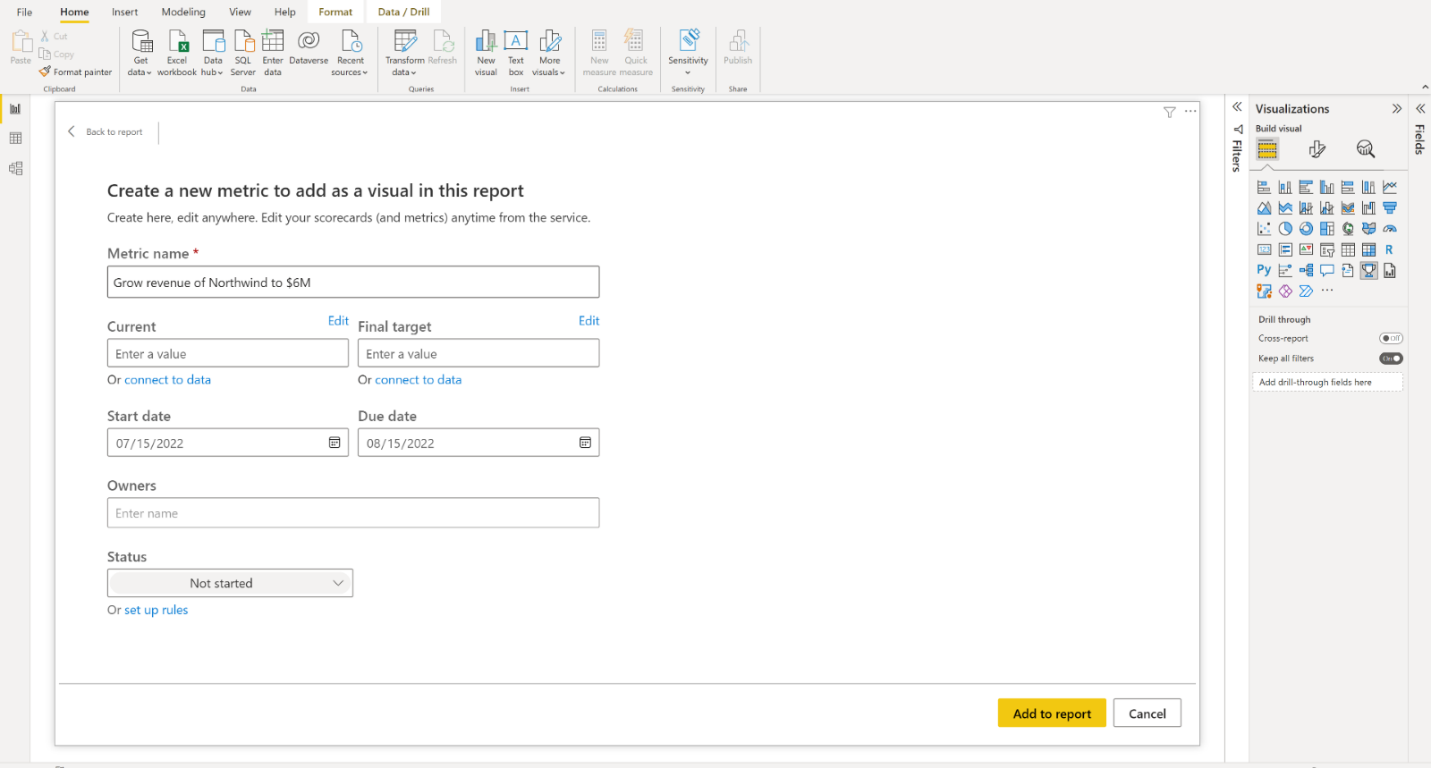The height and width of the screenshot is (768, 1431).
Task: Click the Get data icon
Action: pyautogui.click(x=142, y=42)
